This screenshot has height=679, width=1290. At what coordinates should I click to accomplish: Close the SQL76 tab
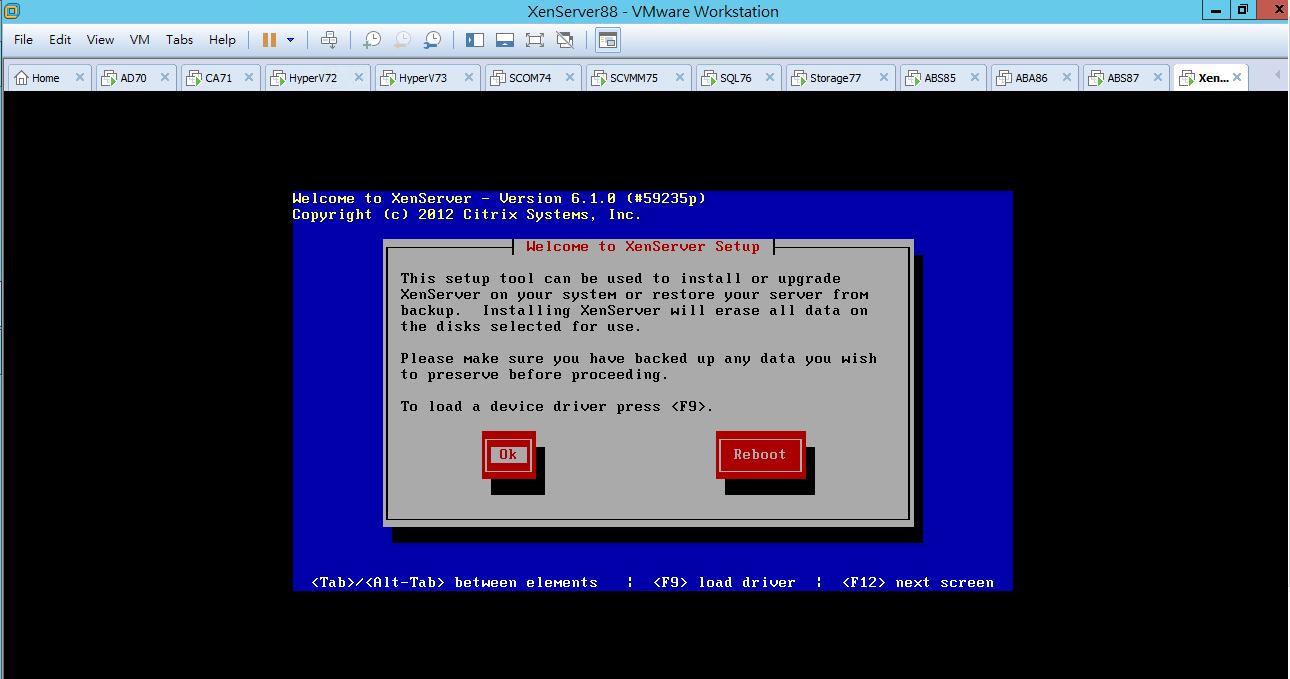coord(771,78)
